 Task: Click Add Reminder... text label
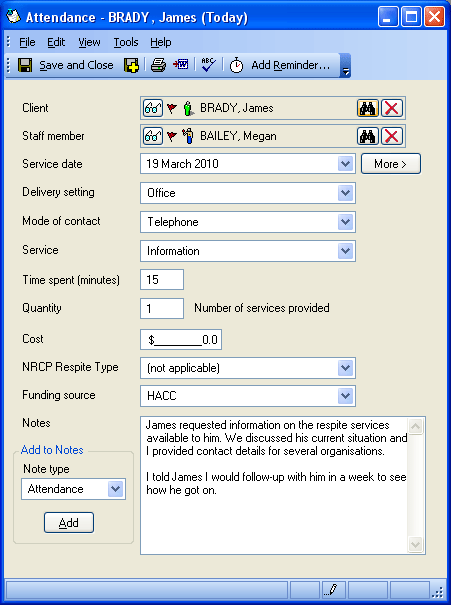(291, 65)
